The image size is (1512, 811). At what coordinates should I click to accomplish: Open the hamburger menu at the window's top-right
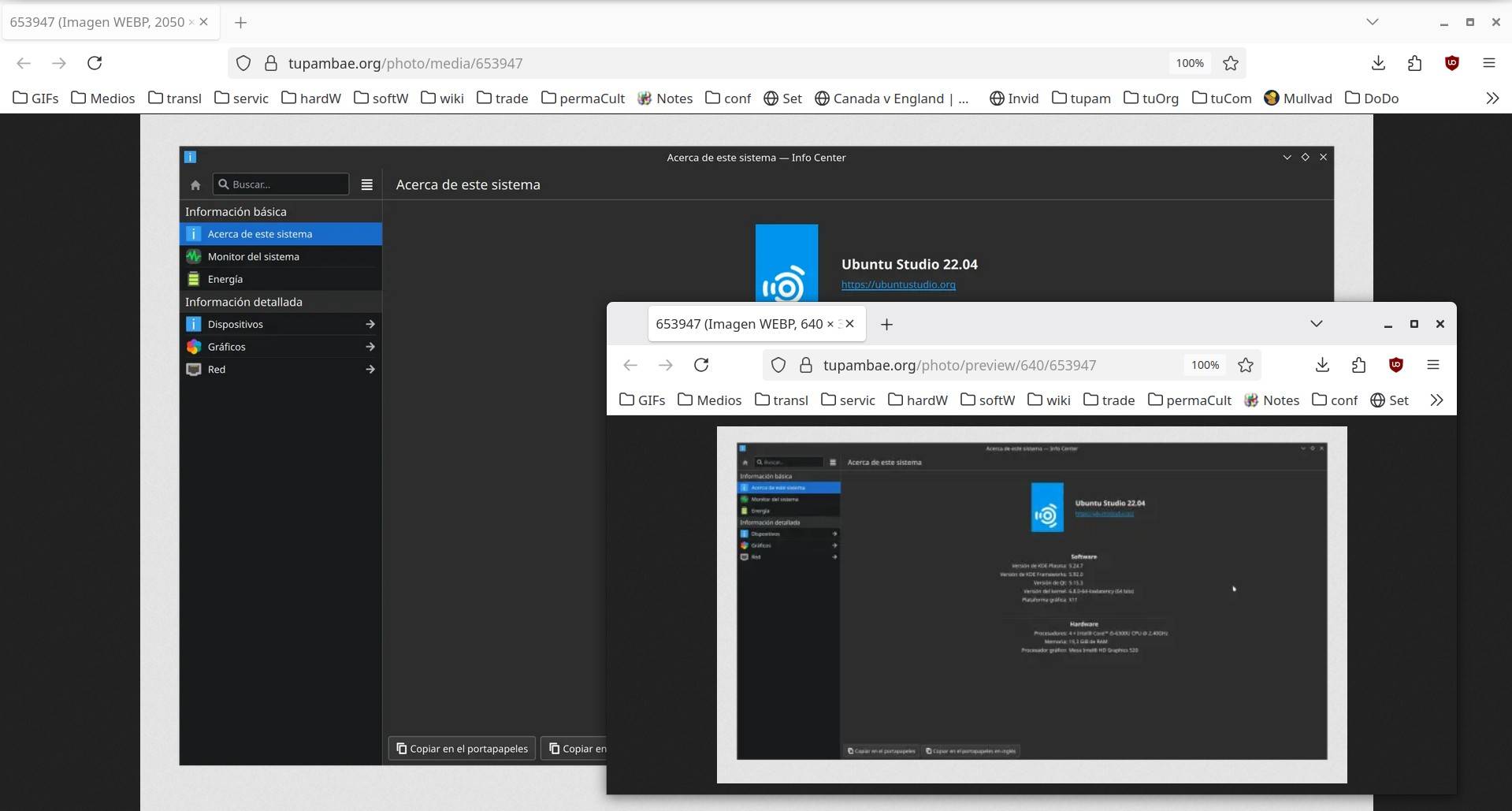(x=1488, y=63)
